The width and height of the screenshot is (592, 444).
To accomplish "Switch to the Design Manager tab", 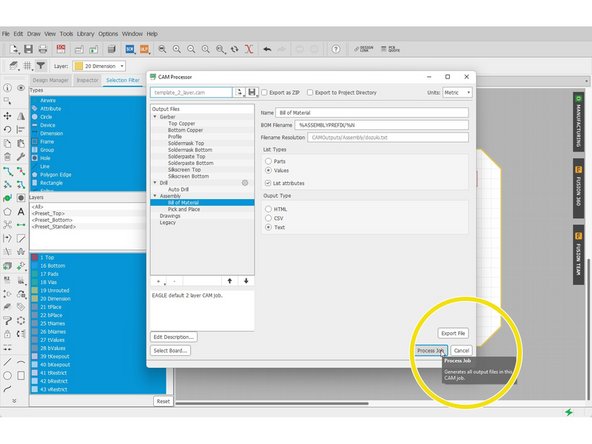I will (51, 80).
